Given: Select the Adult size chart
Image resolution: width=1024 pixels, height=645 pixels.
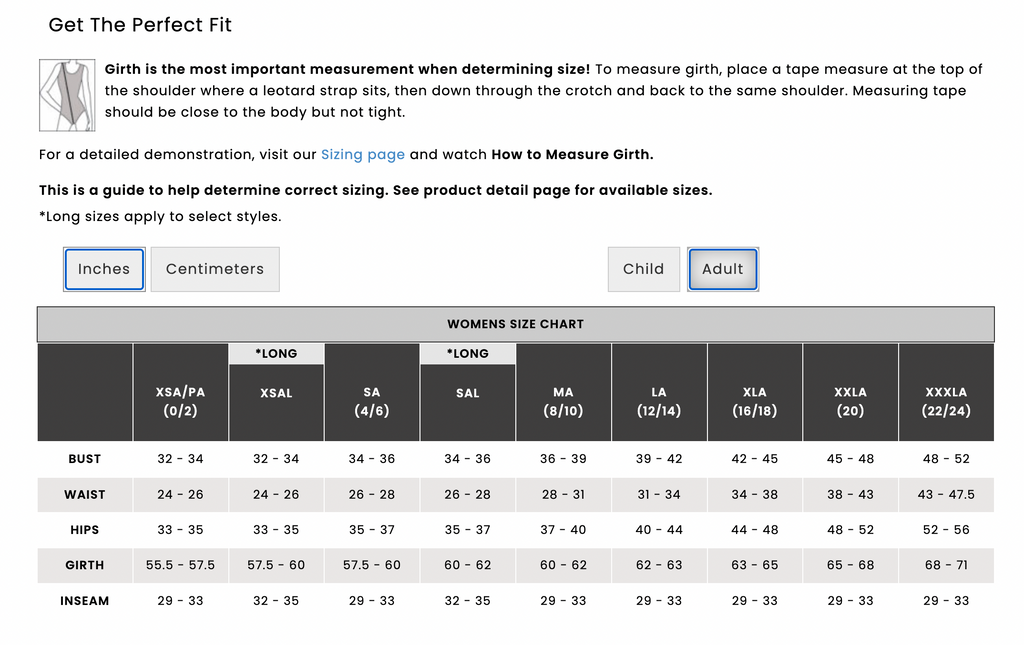Looking at the screenshot, I should pyautogui.click(x=723, y=269).
